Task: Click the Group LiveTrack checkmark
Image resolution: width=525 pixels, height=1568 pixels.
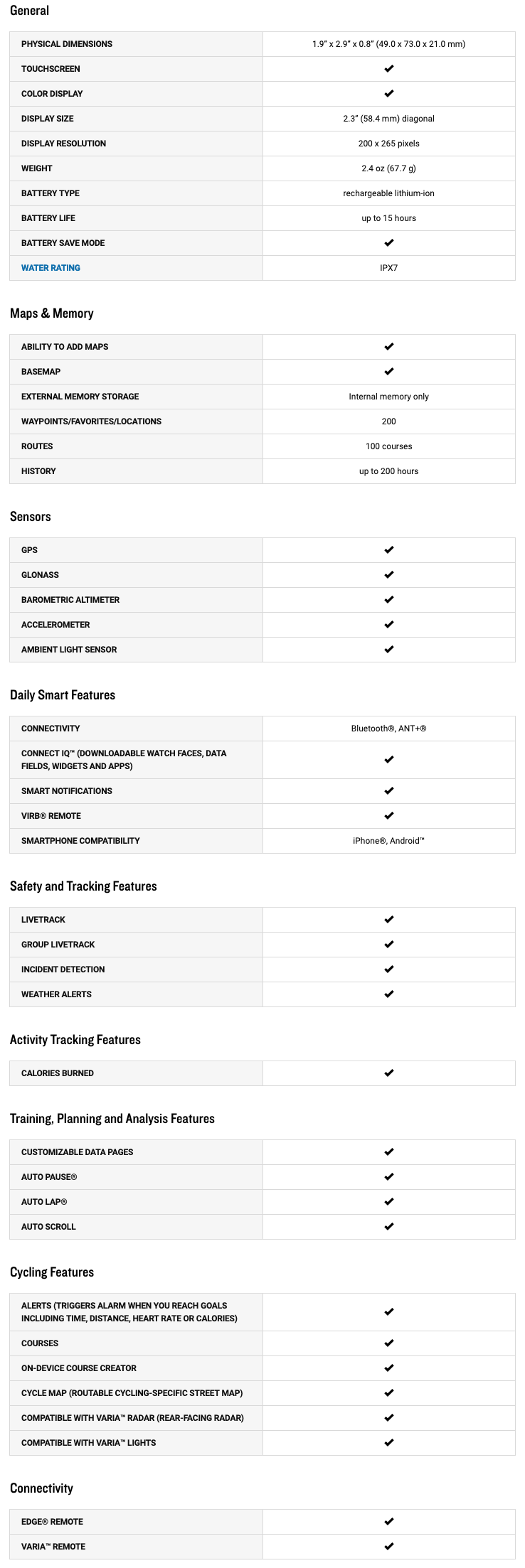Action: click(x=388, y=945)
